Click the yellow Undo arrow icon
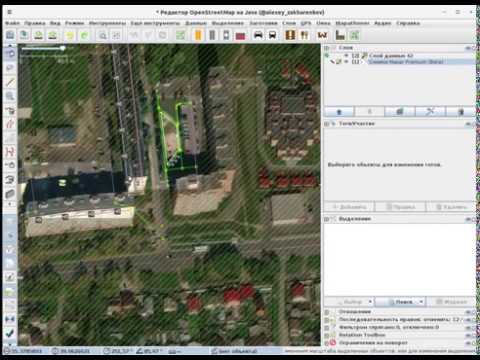The image size is (480, 360). tap(70, 35)
